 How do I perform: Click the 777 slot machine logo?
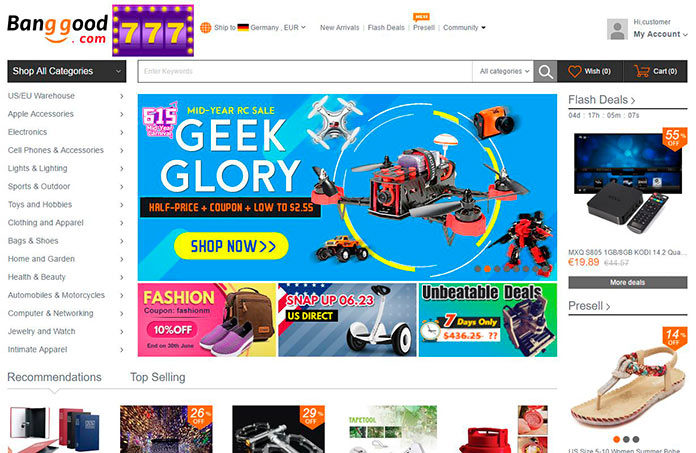point(153,30)
